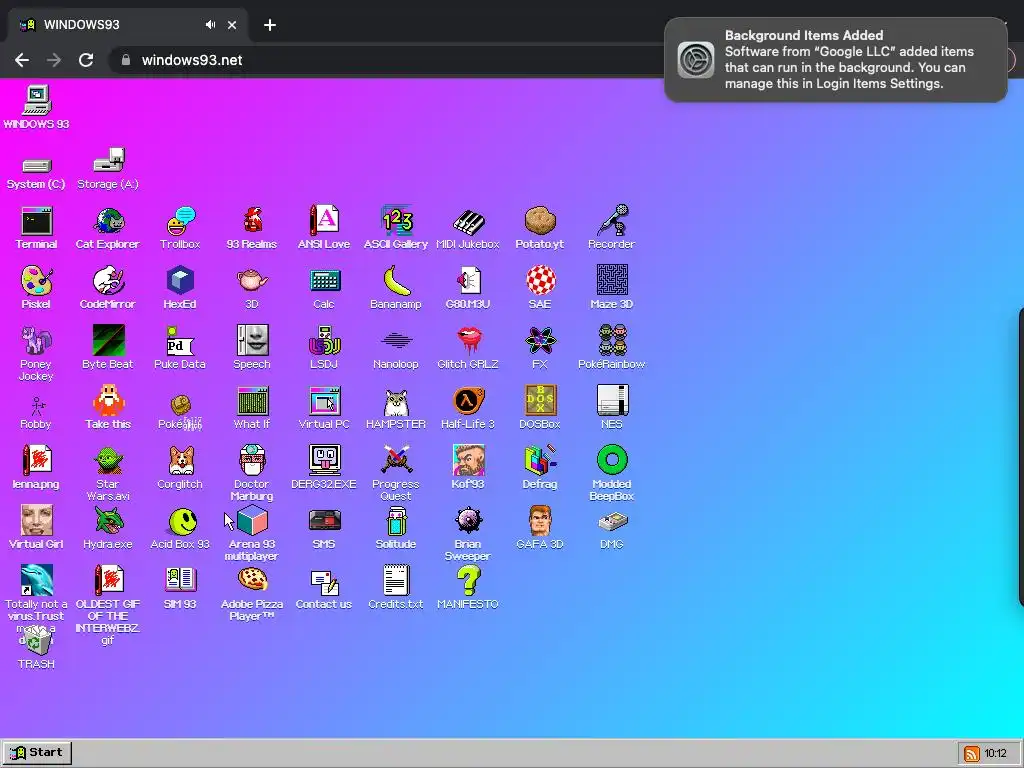Select the FX atom icon
This screenshot has width=1024, height=768.
539,342
